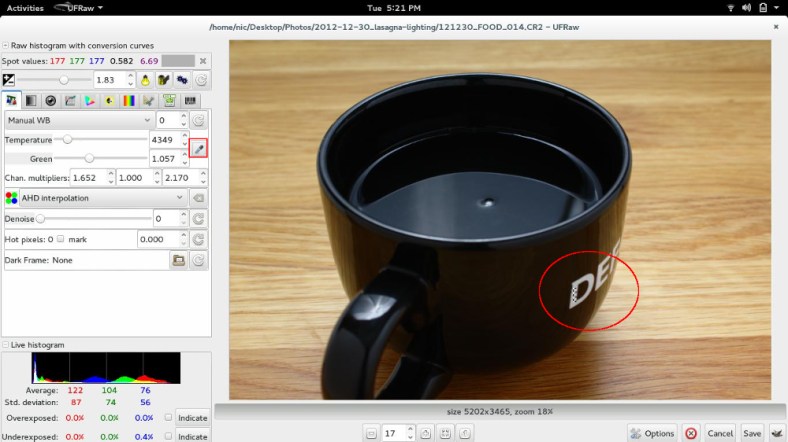The height and width of the screenshot is (442, 788).
Task: Click the Options button
Action: click(652, 433)
